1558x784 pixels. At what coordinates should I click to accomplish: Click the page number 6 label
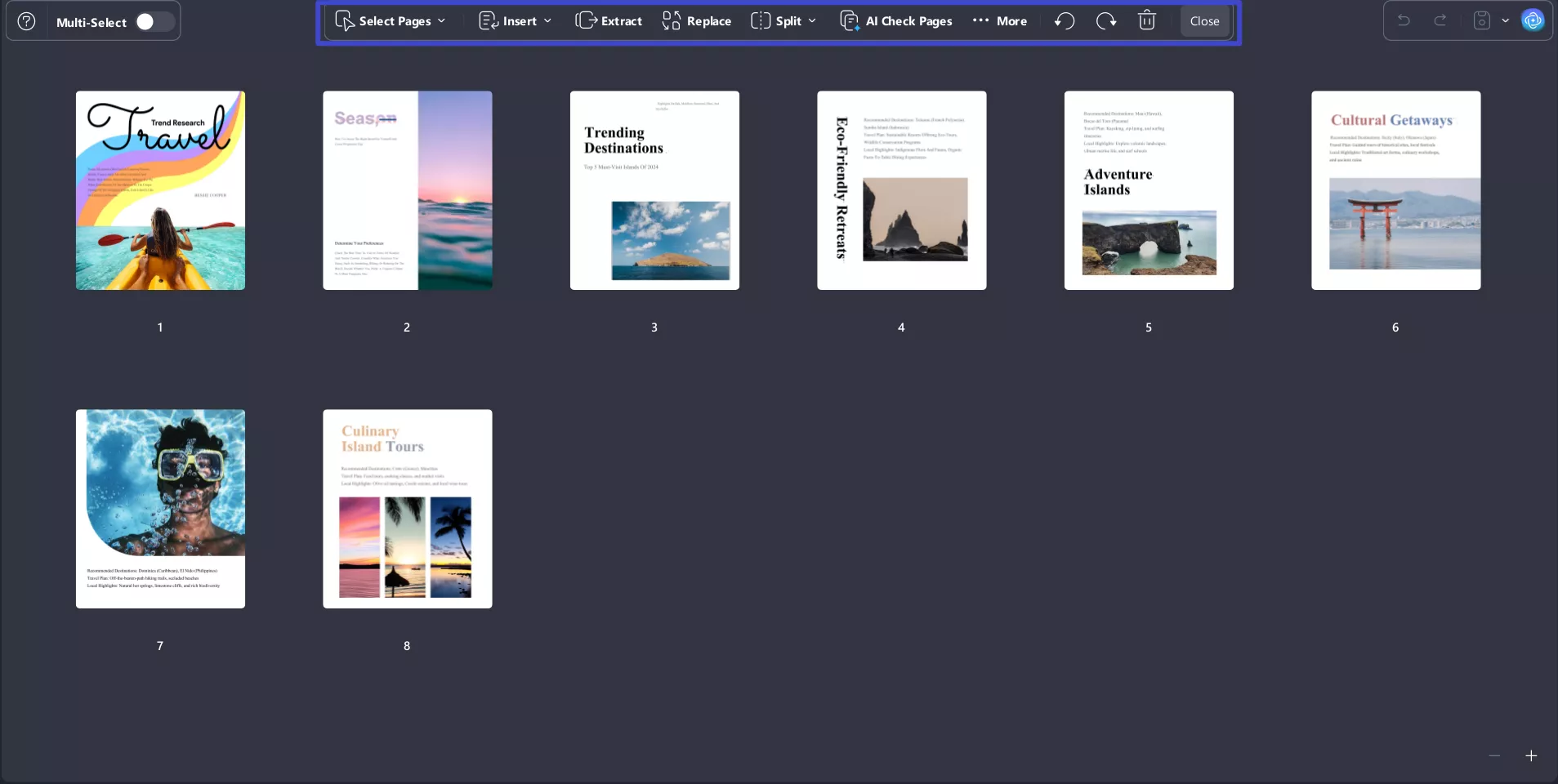click(x=1395, y=327)
